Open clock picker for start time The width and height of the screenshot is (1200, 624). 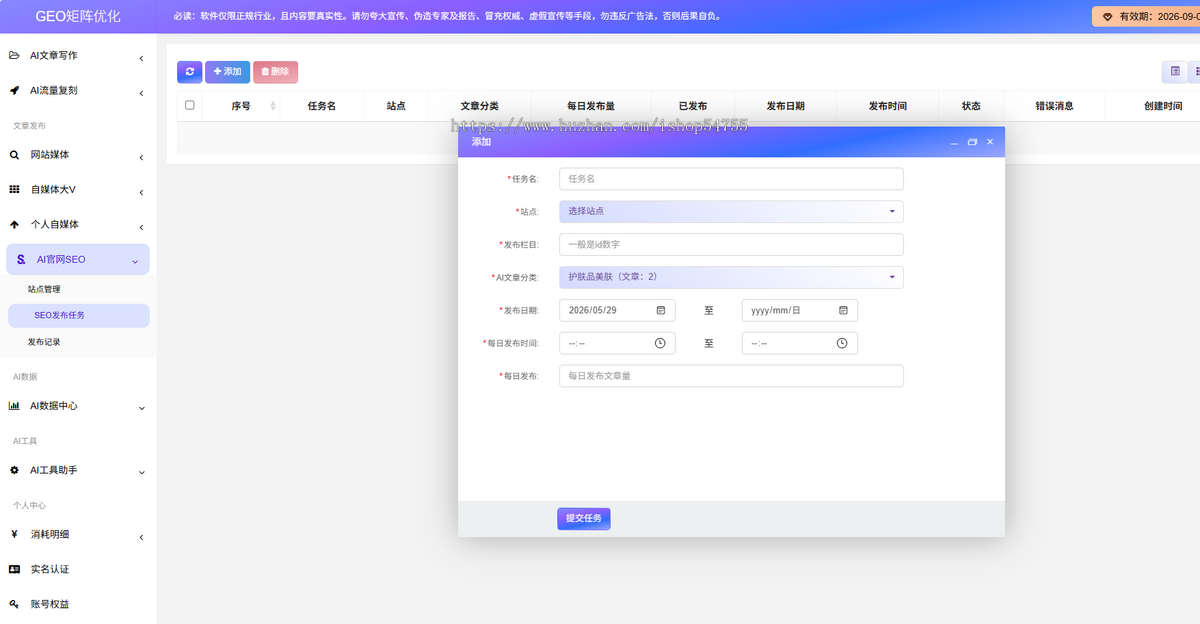point(660,343)
